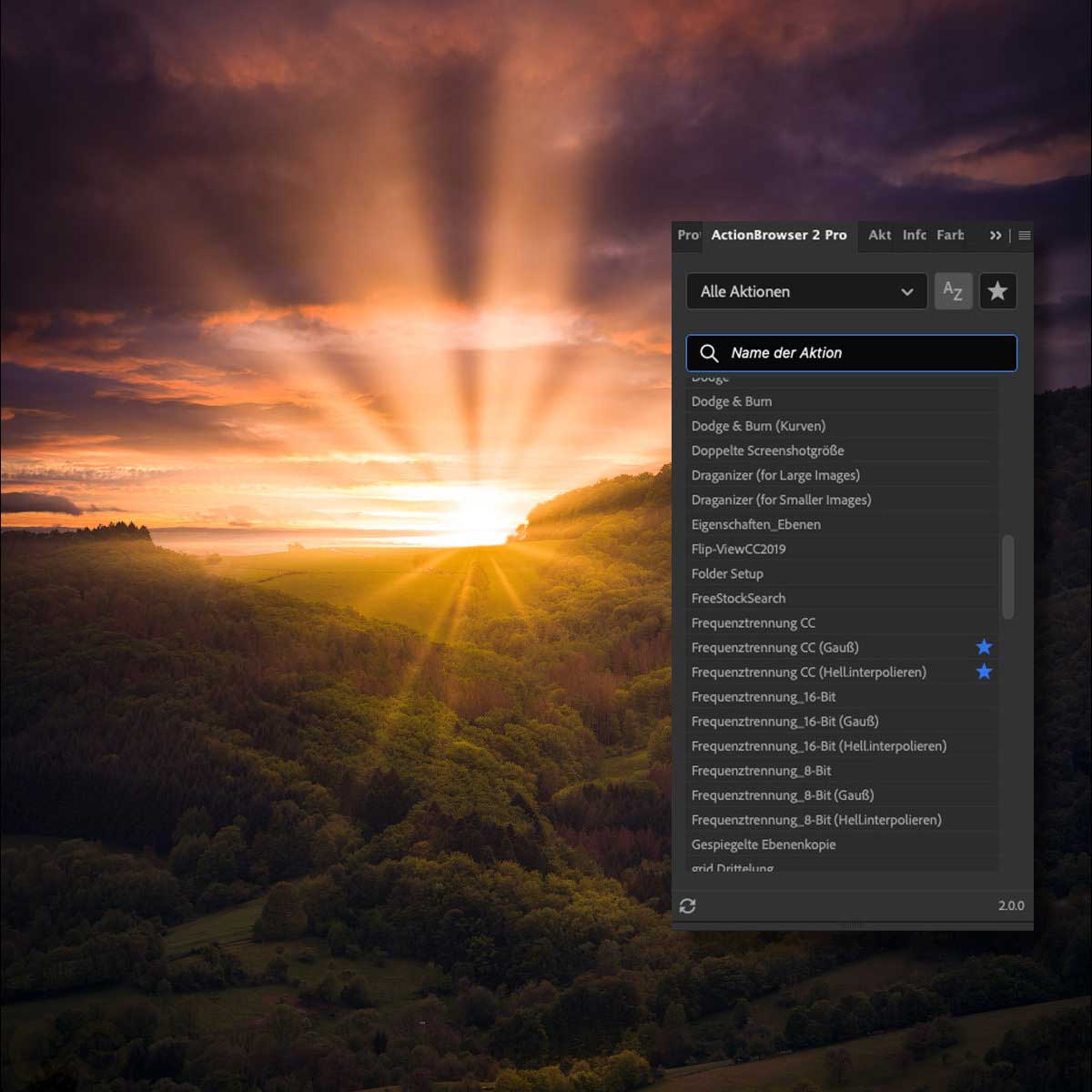
Task: Switch to the Farb tab
Action: [x=950, y=235]
